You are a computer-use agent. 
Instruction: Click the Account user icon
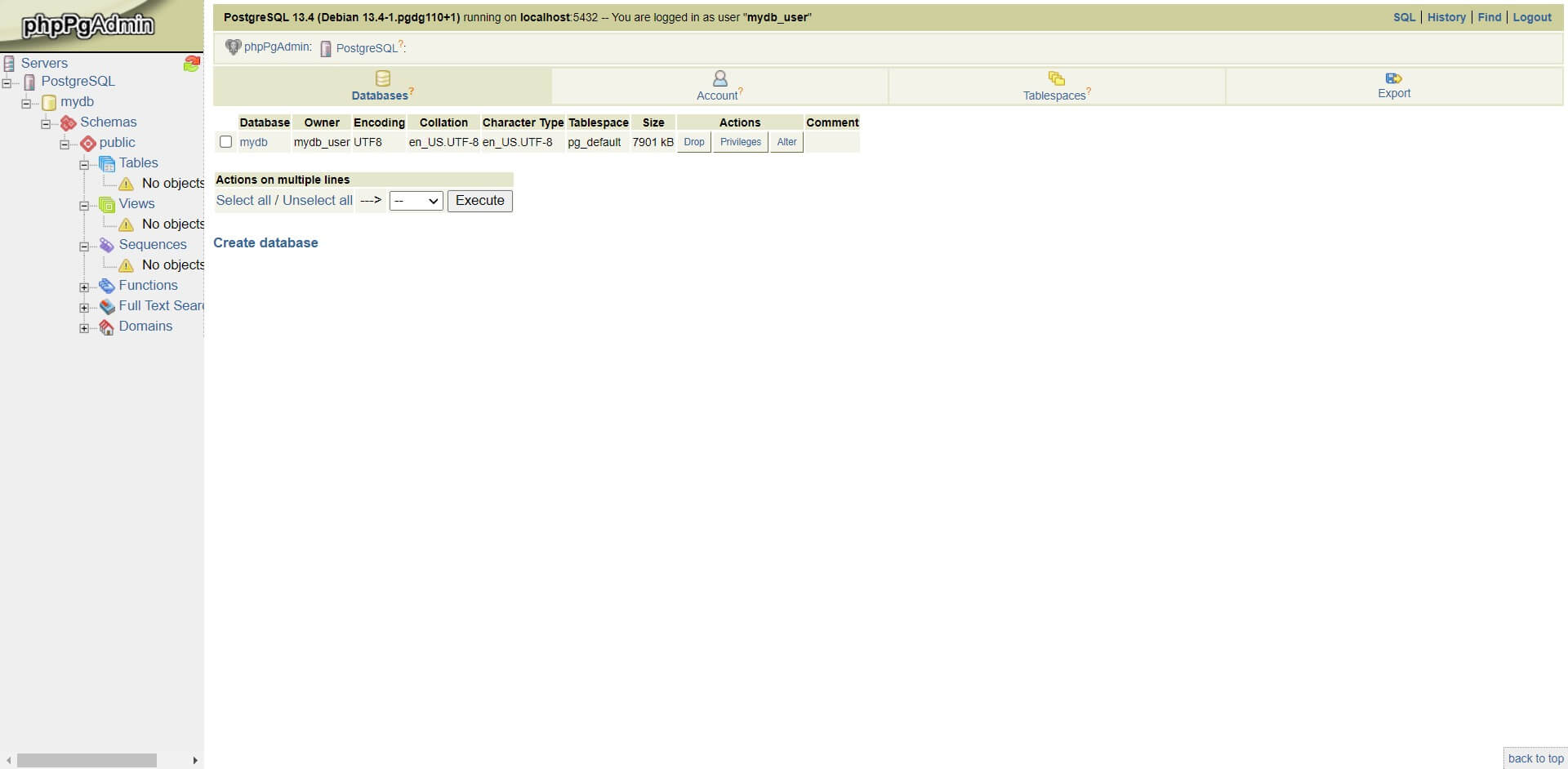pyautogui.click(x=719, y=78)
